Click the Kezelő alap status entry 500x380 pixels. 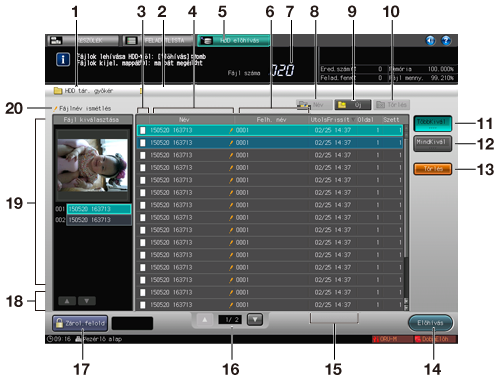99,339
